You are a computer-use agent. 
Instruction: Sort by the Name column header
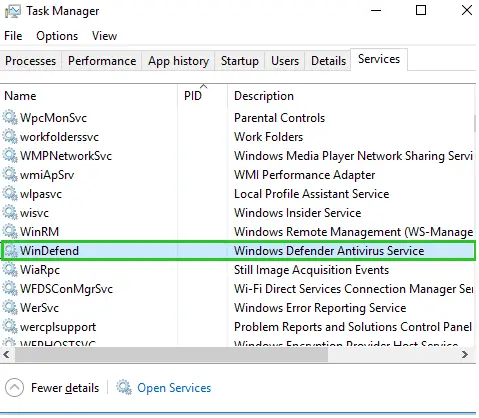click(89, 96)
